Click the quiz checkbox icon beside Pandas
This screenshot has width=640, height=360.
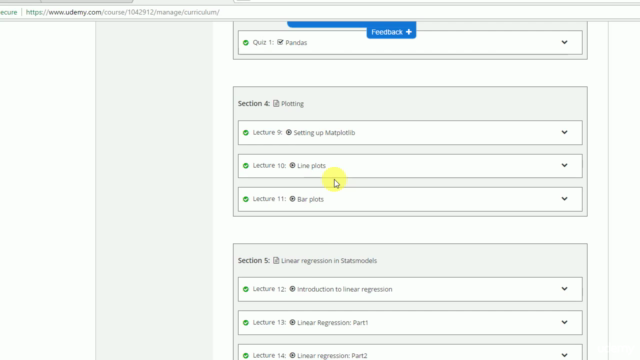(x=280, y=42)
